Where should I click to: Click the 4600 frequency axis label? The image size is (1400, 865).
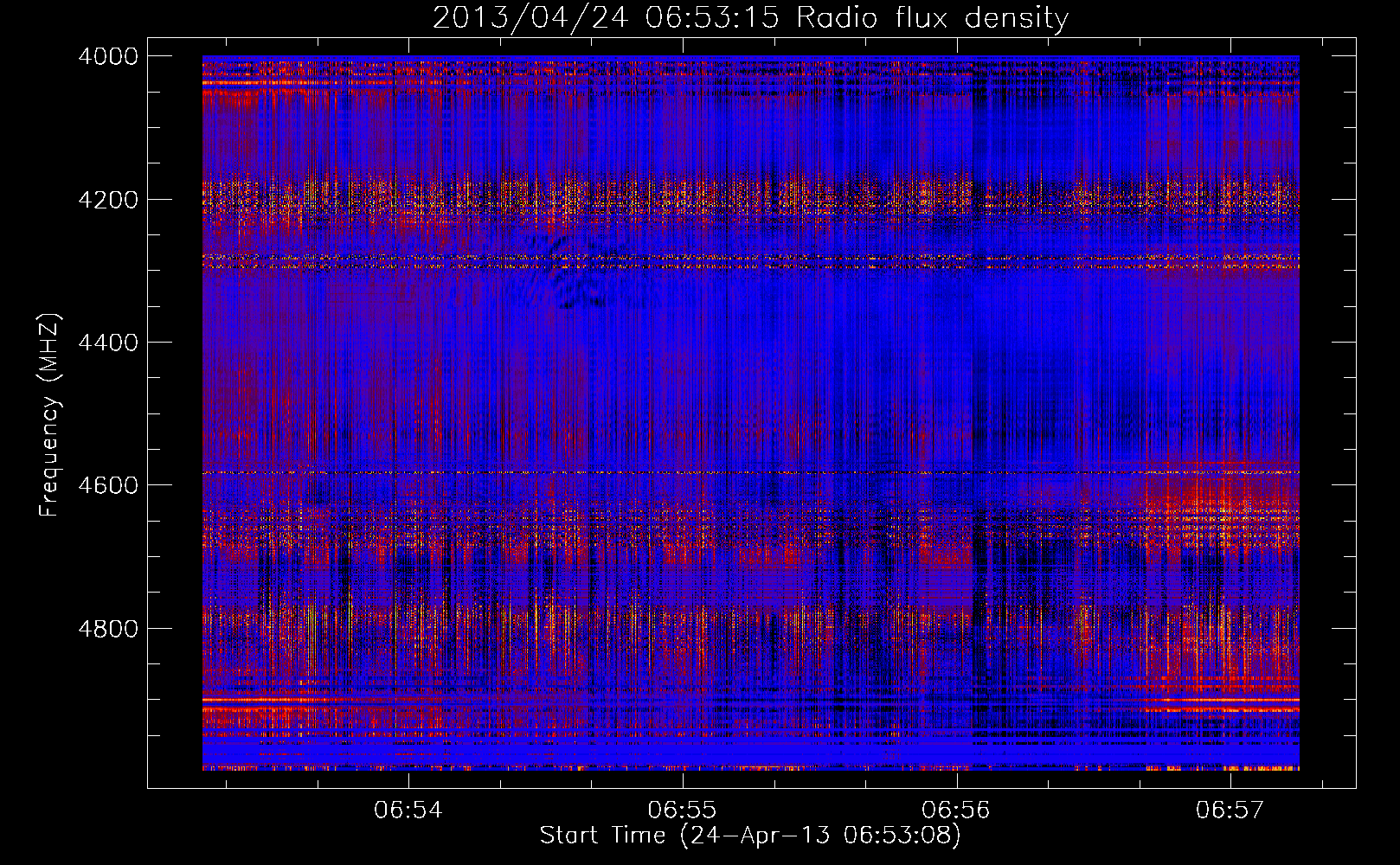(x=108, y=485)
